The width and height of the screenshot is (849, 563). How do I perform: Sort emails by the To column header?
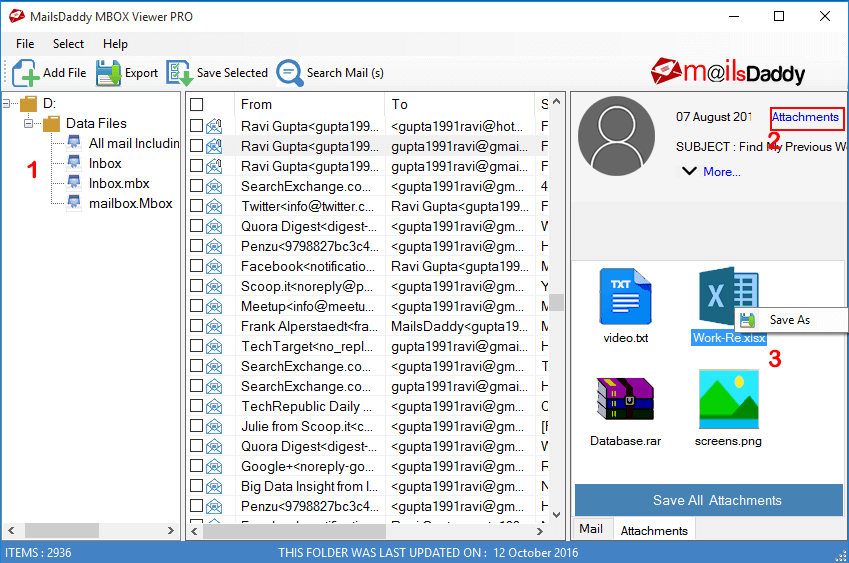tap(459, 104)
